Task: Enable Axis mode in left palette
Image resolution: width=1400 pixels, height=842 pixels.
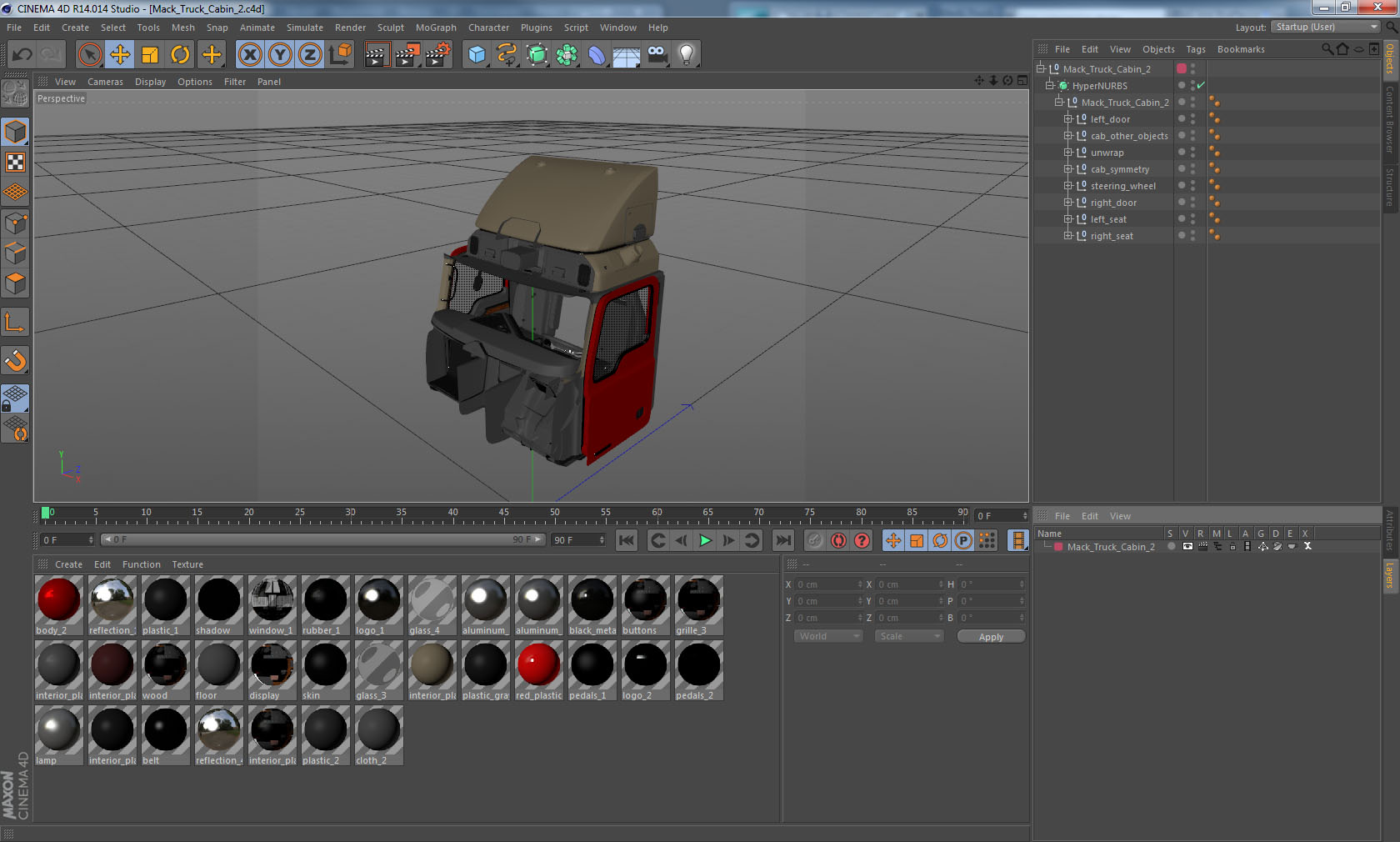Action: tap(15, 322)
